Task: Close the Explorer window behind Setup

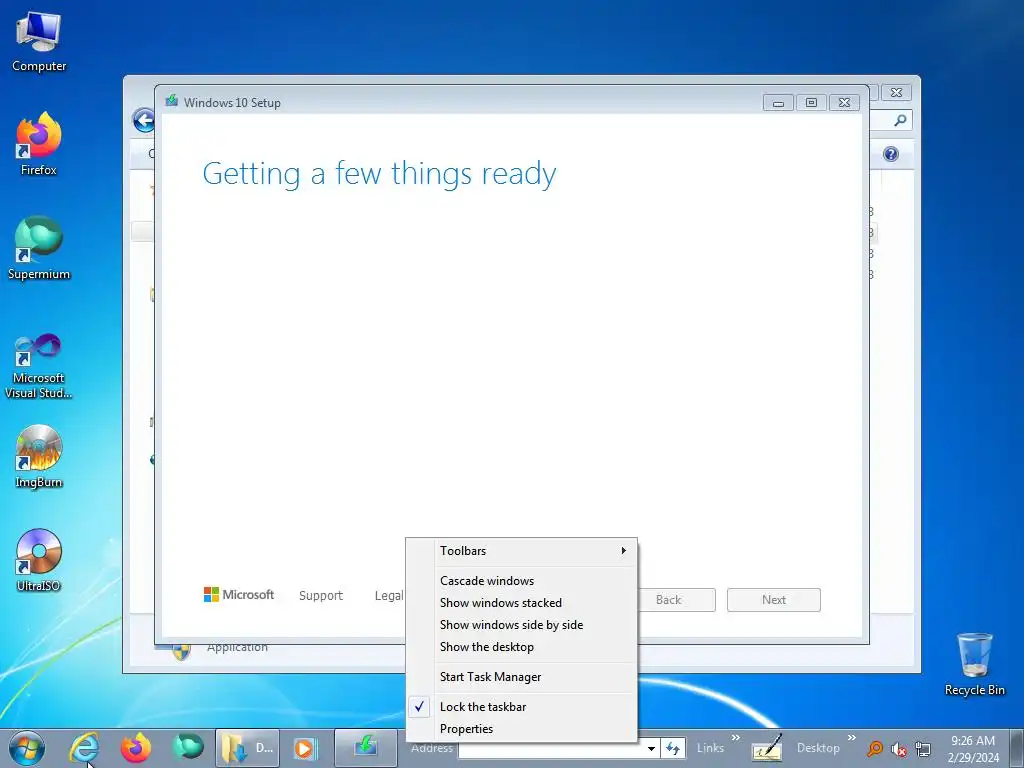Action: pyautogui.click(x=896, y=93)
